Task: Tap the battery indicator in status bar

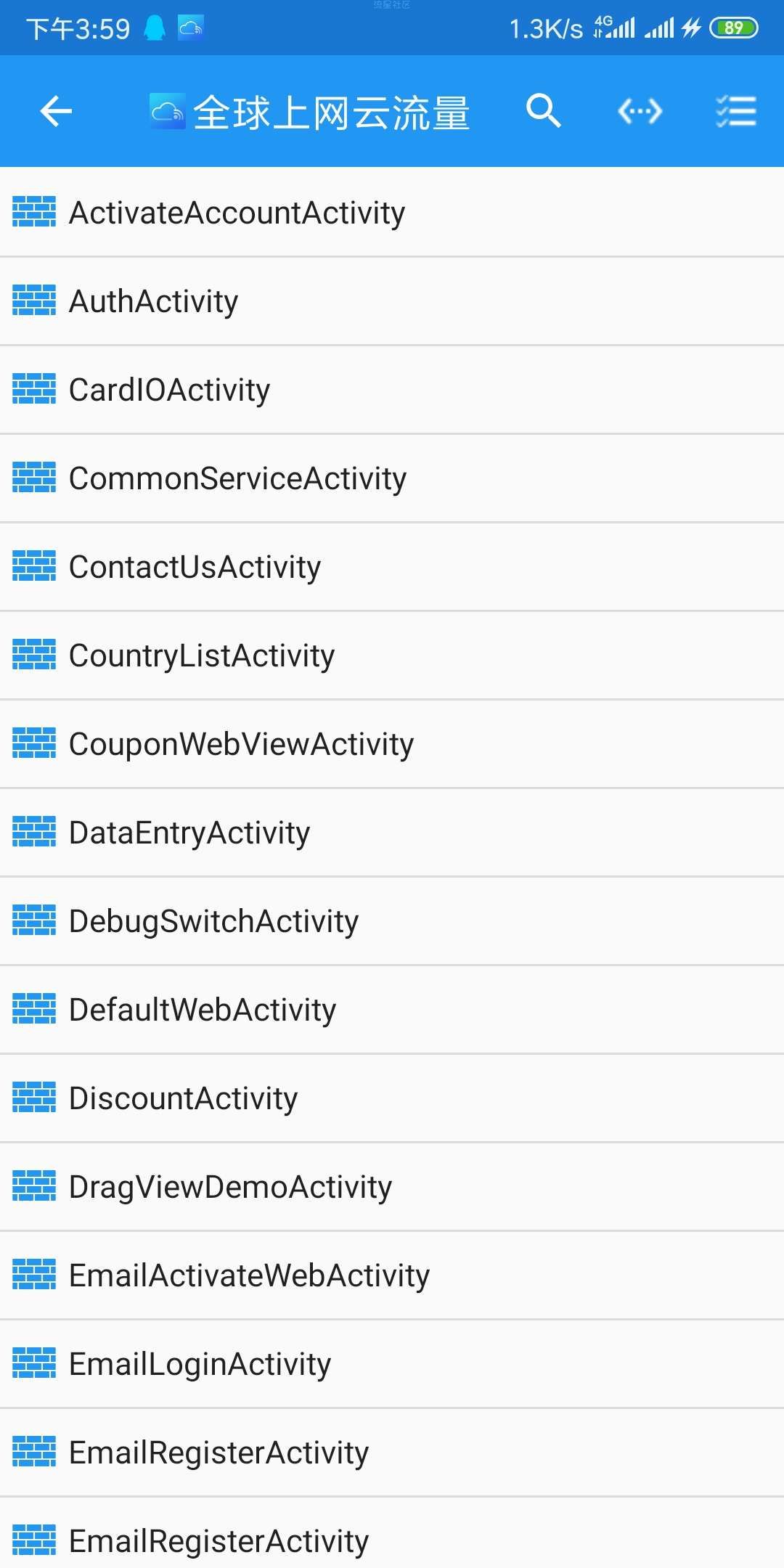Action: 734,28
